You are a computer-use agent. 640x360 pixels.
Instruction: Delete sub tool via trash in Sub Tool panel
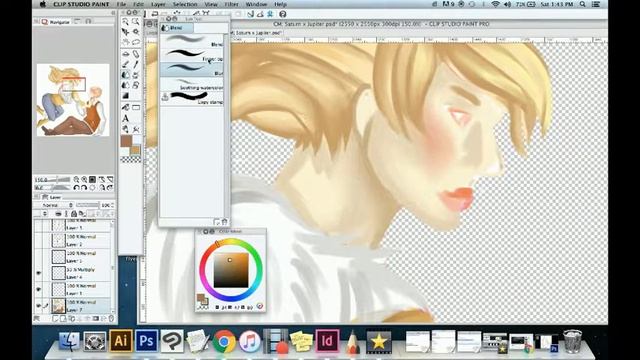[x=224, y=222]
